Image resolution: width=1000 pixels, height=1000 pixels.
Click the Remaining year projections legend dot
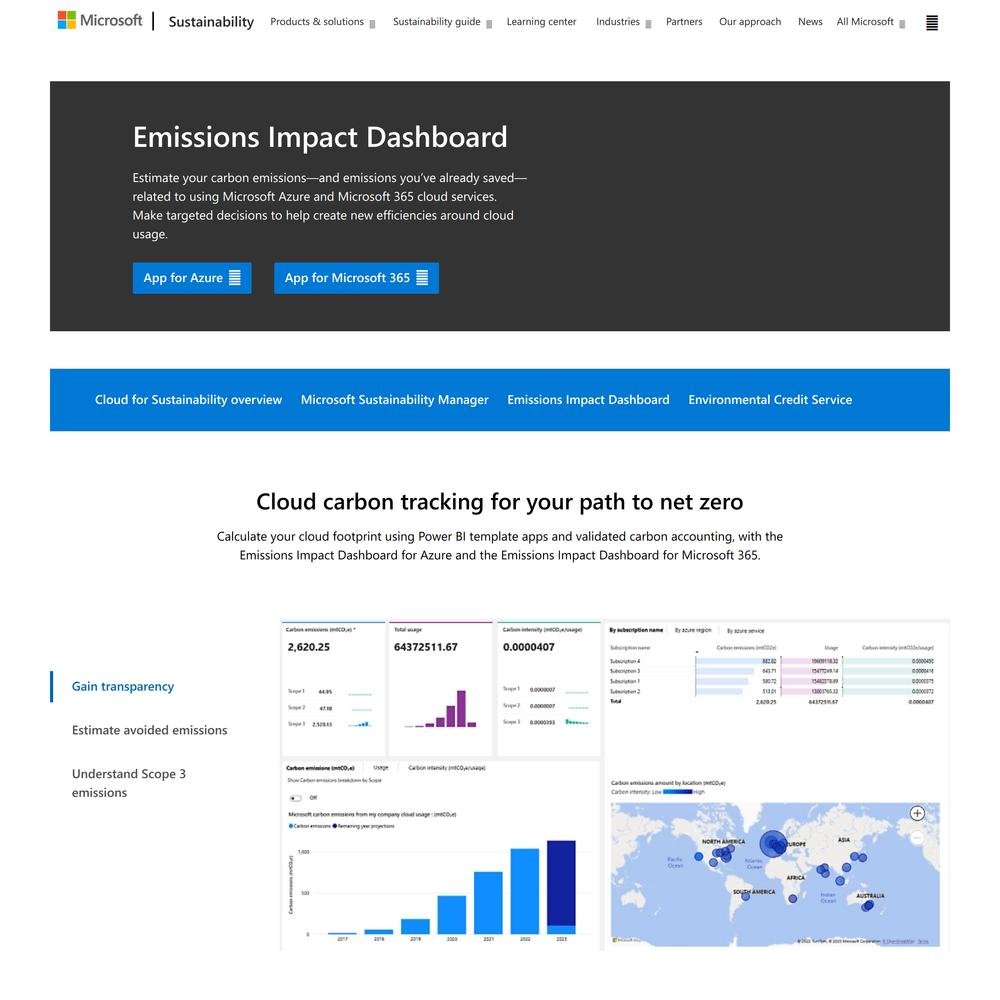(335, 826)
